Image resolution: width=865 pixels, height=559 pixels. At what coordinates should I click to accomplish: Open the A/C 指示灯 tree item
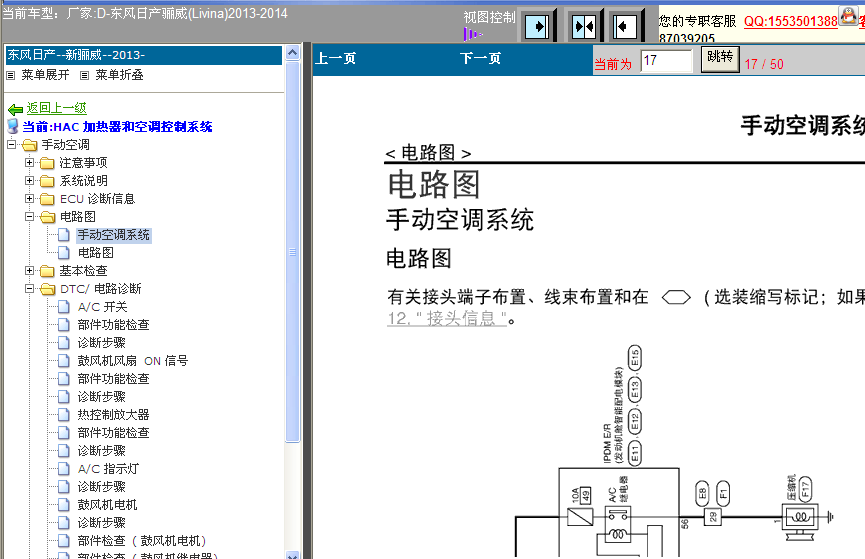109,469
